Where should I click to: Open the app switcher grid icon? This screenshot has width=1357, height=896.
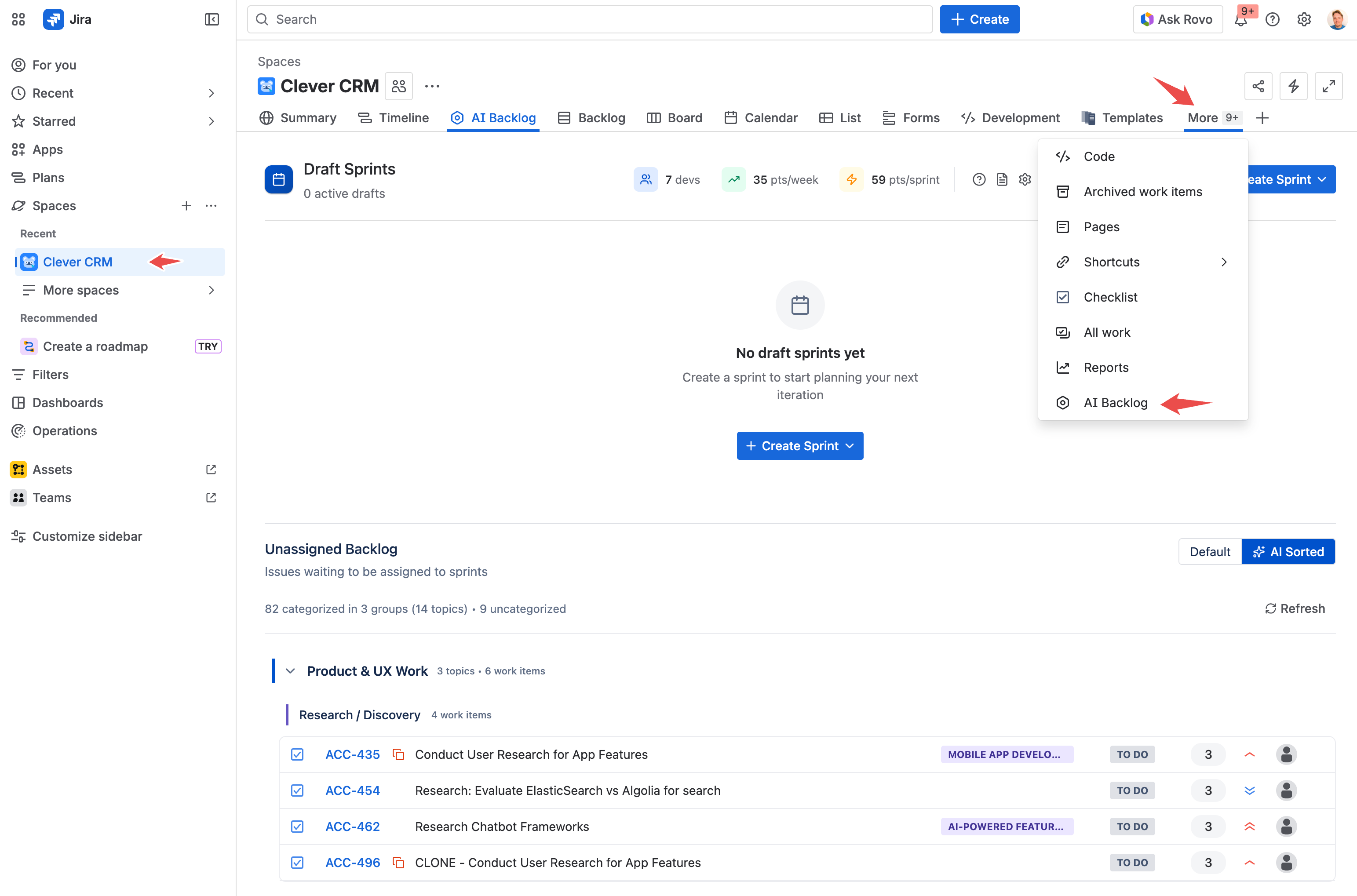[x=18, y=19]
